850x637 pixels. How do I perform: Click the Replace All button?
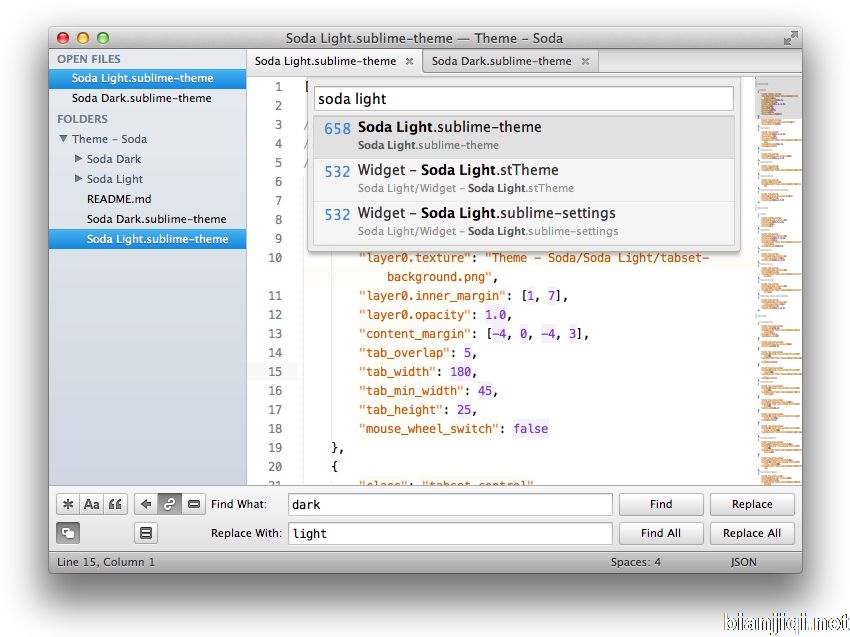[x=752, y=533]
